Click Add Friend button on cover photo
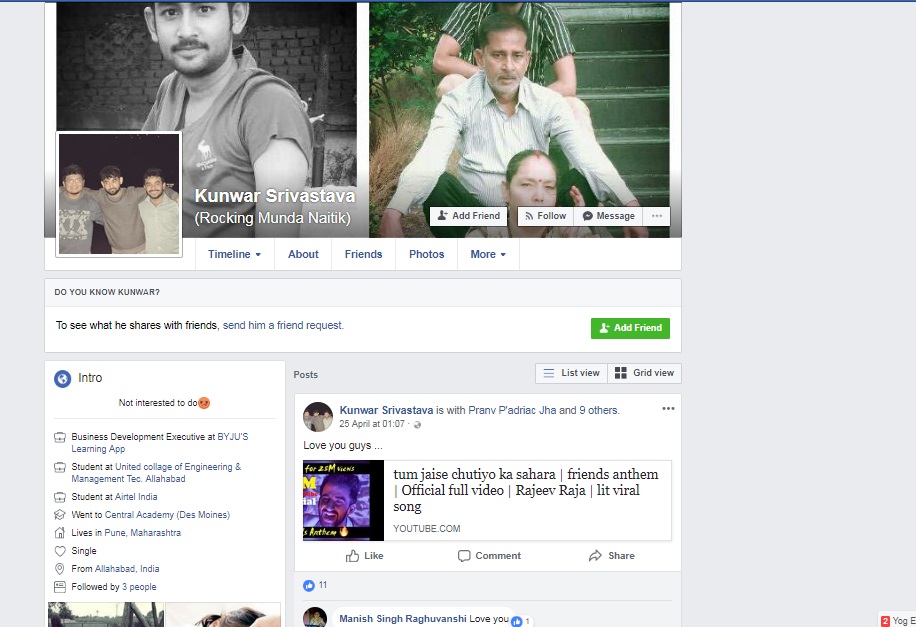 tap(469, 216)
